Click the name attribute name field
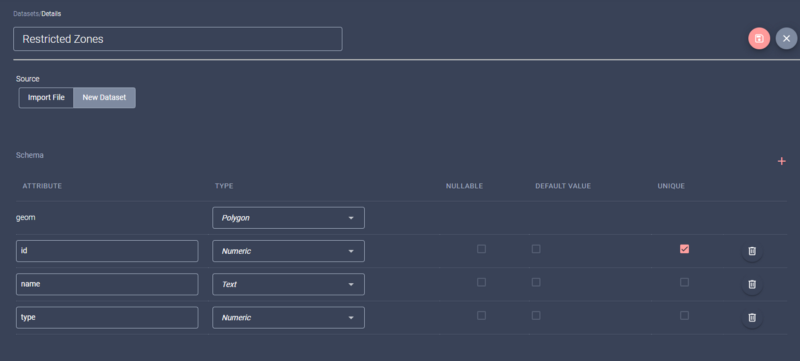Image resolution: width=800 pixels, height=361 pixels. (107, 284)
